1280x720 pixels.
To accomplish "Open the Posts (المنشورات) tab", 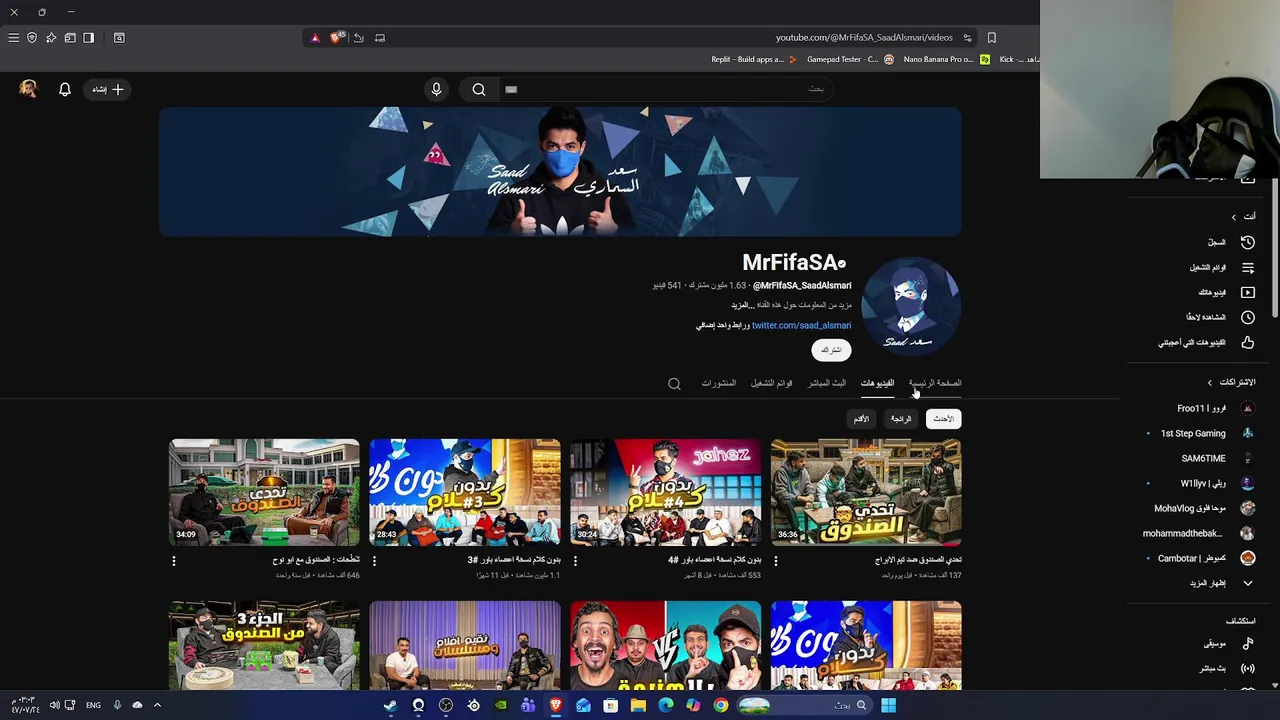I will click(719, 383).
